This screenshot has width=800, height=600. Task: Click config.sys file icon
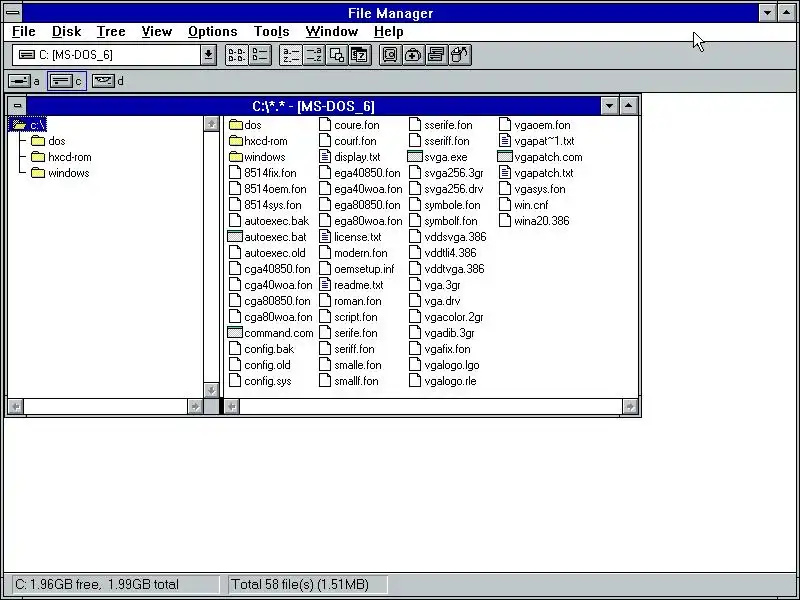[x=235, y=381]
